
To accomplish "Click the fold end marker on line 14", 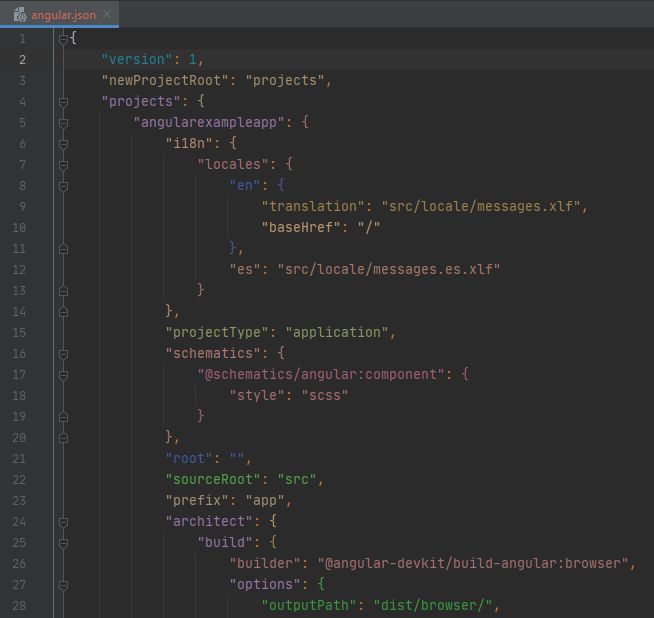I will click(x=63, y=312).
